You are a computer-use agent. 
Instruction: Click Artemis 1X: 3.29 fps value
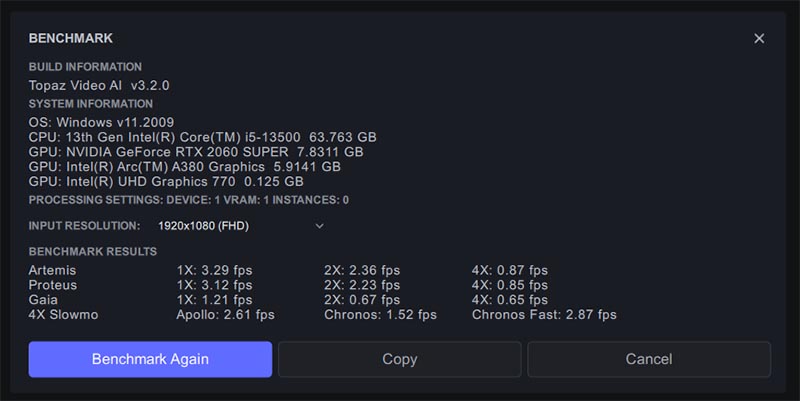pos(214,270)
